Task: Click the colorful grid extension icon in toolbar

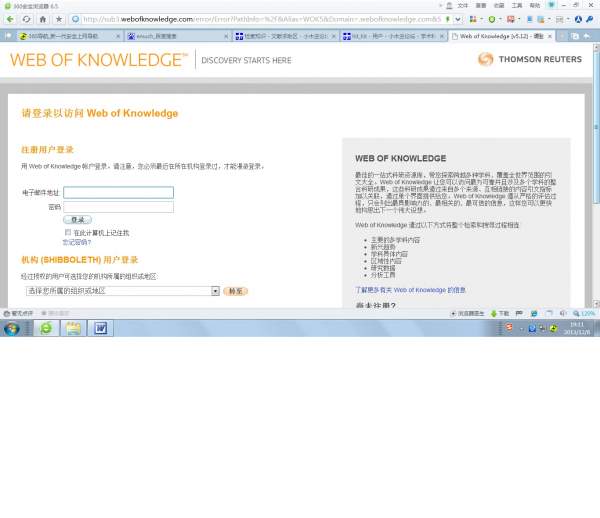Action: point(473,19)
